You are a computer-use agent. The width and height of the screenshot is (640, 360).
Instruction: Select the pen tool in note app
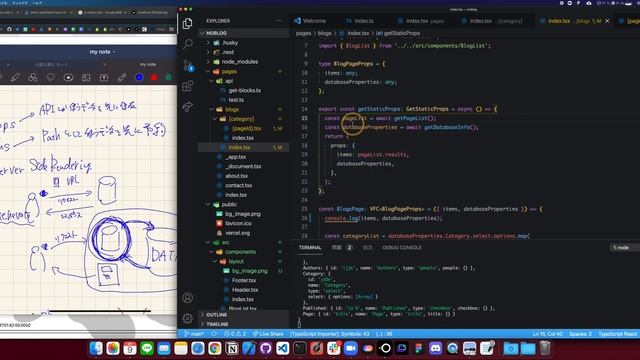pyautogui.click(x=16, y=77)
